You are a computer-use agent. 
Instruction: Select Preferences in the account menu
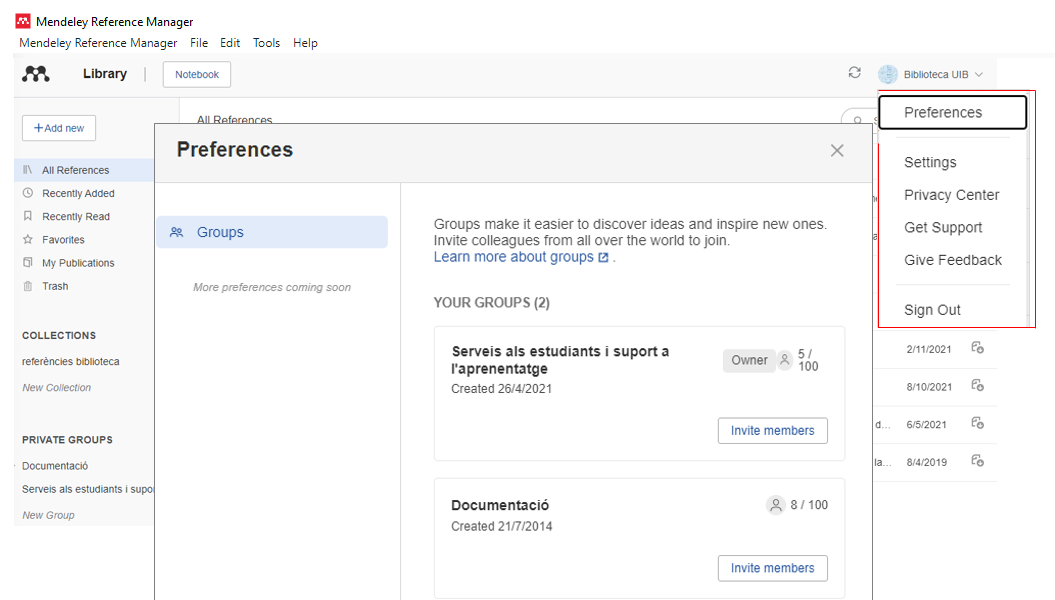point(953,112)
